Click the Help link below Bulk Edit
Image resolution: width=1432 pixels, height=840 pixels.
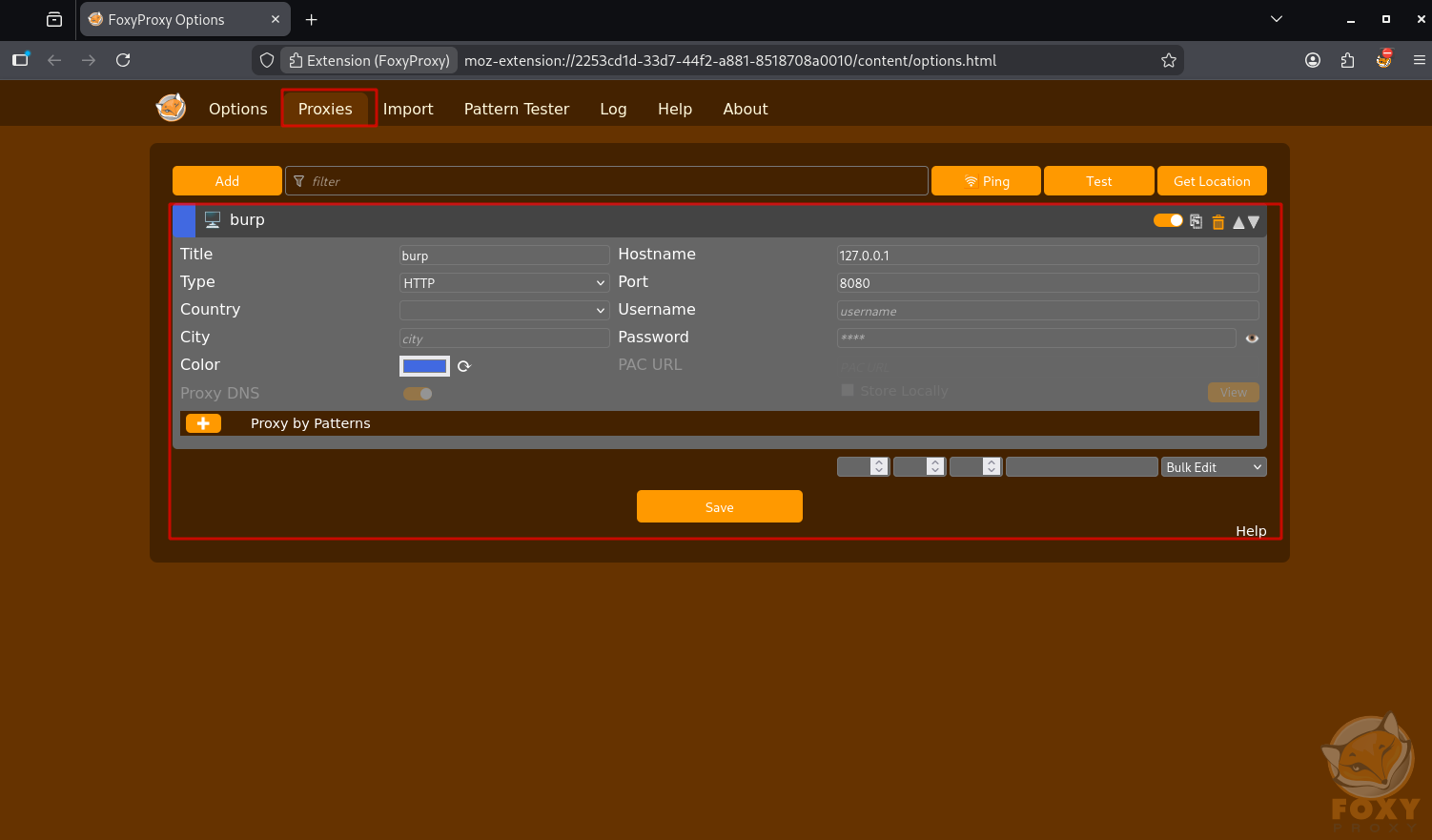(x=1251, y=531)
